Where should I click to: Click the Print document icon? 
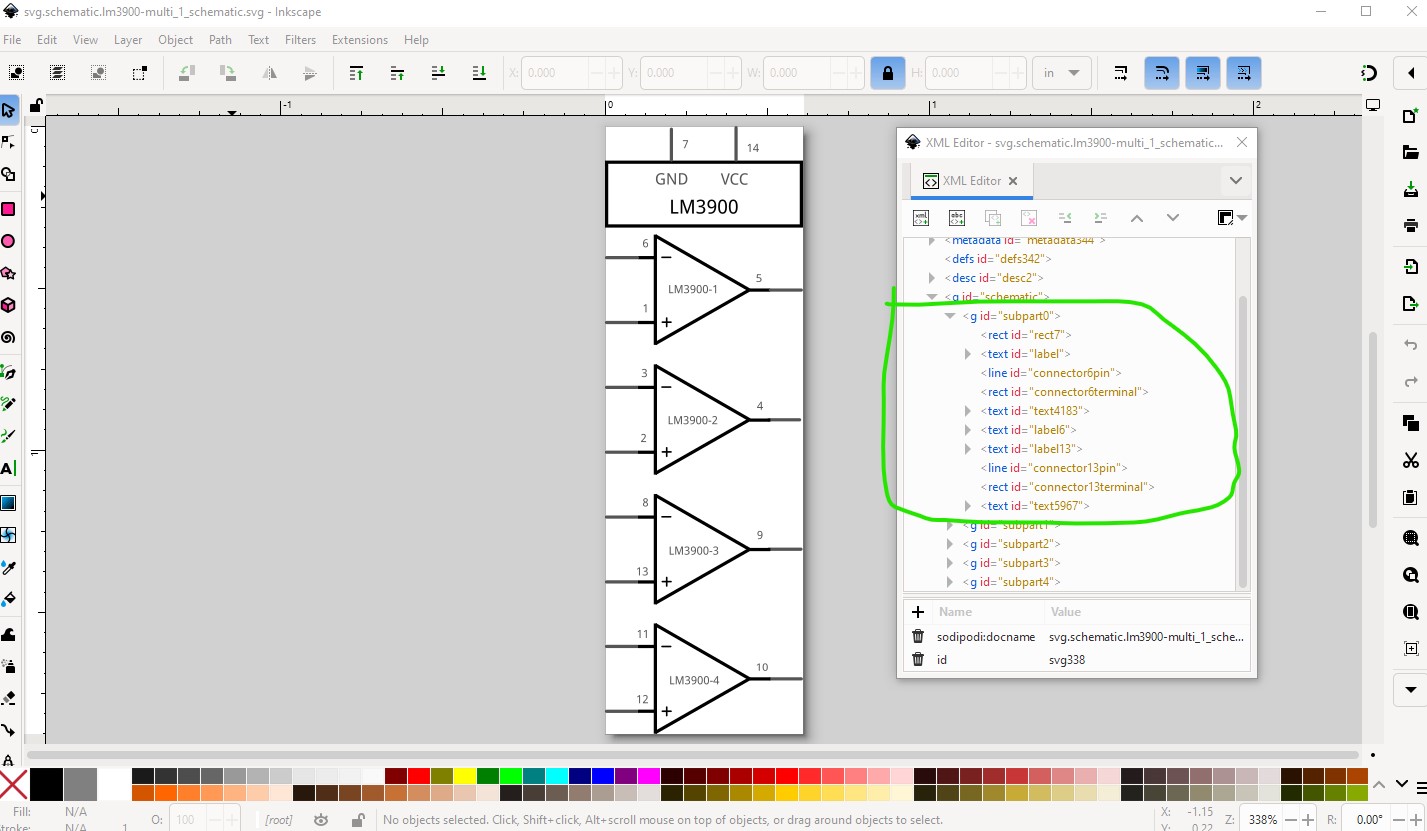tap(1411, 225)
